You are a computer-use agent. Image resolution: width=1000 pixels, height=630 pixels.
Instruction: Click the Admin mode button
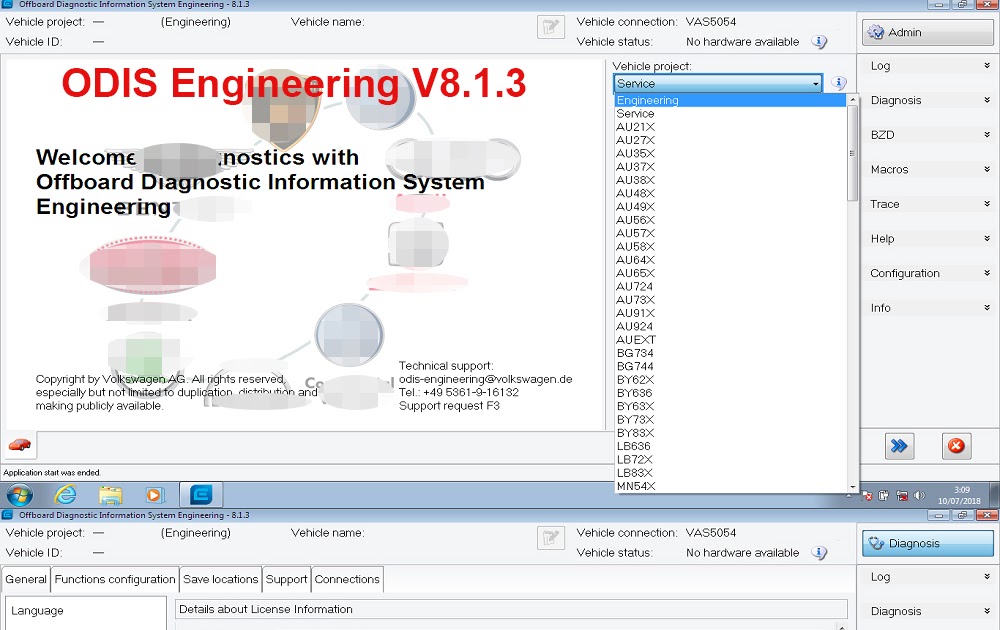click(928, 32)
